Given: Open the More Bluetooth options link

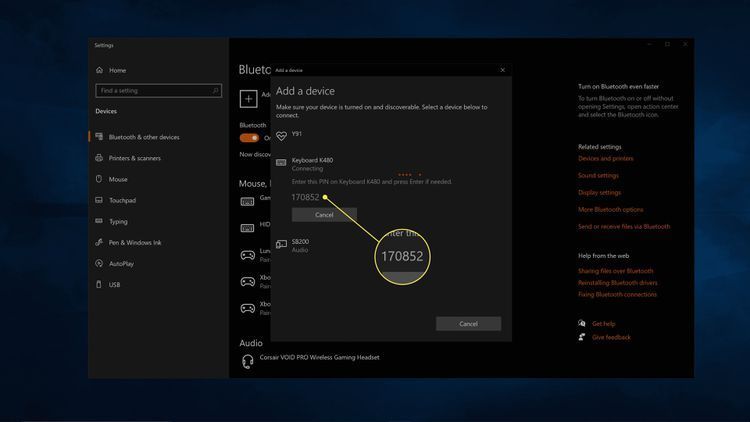Looking at the screenshot, I should click(610, 209).
